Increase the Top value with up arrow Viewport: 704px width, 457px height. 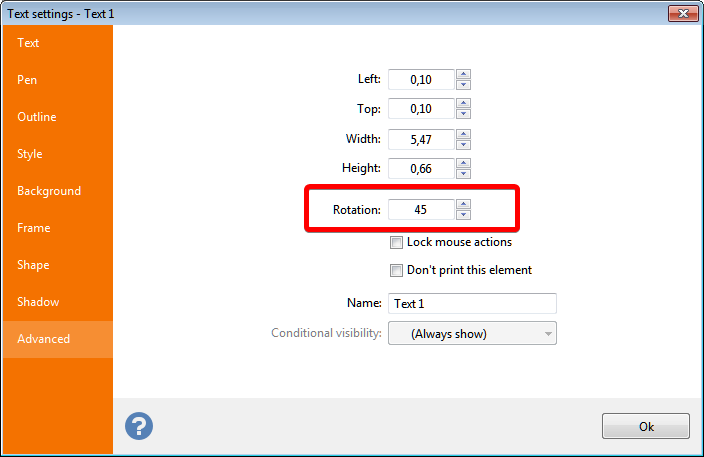pos(463,104)
